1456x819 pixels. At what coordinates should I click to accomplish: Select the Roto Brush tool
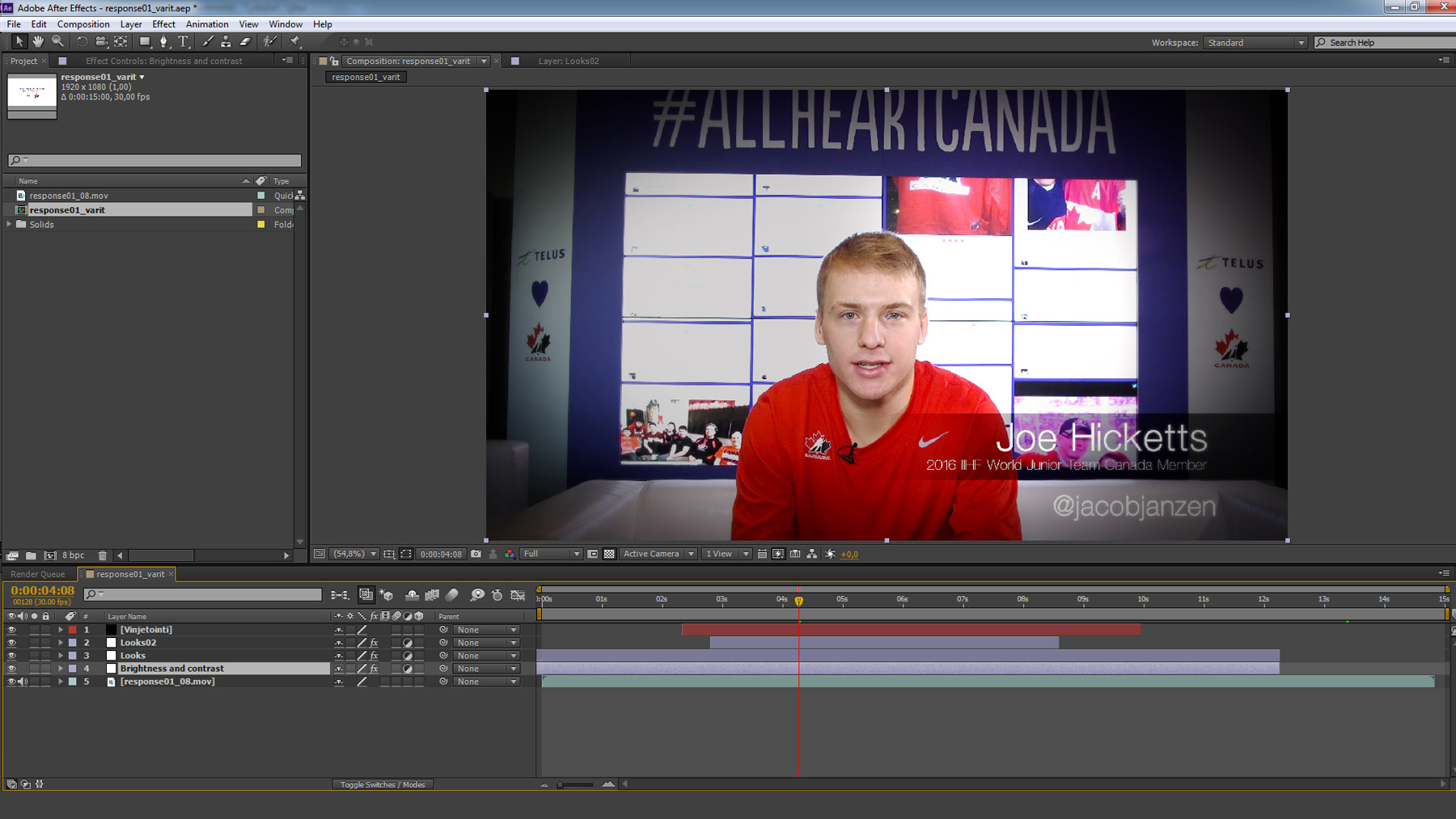(269, 41)
